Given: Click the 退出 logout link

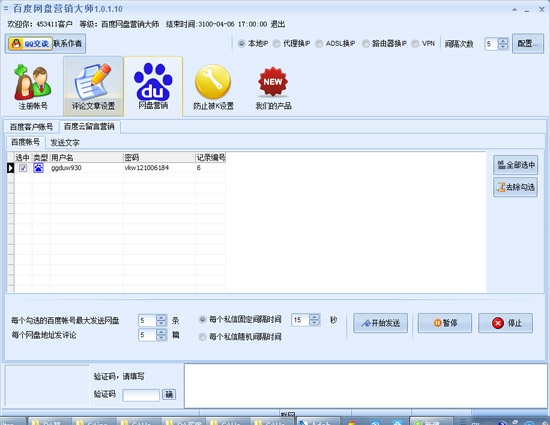Looking at the screenshot, I should pyautogui.click(x=277, y=24).
